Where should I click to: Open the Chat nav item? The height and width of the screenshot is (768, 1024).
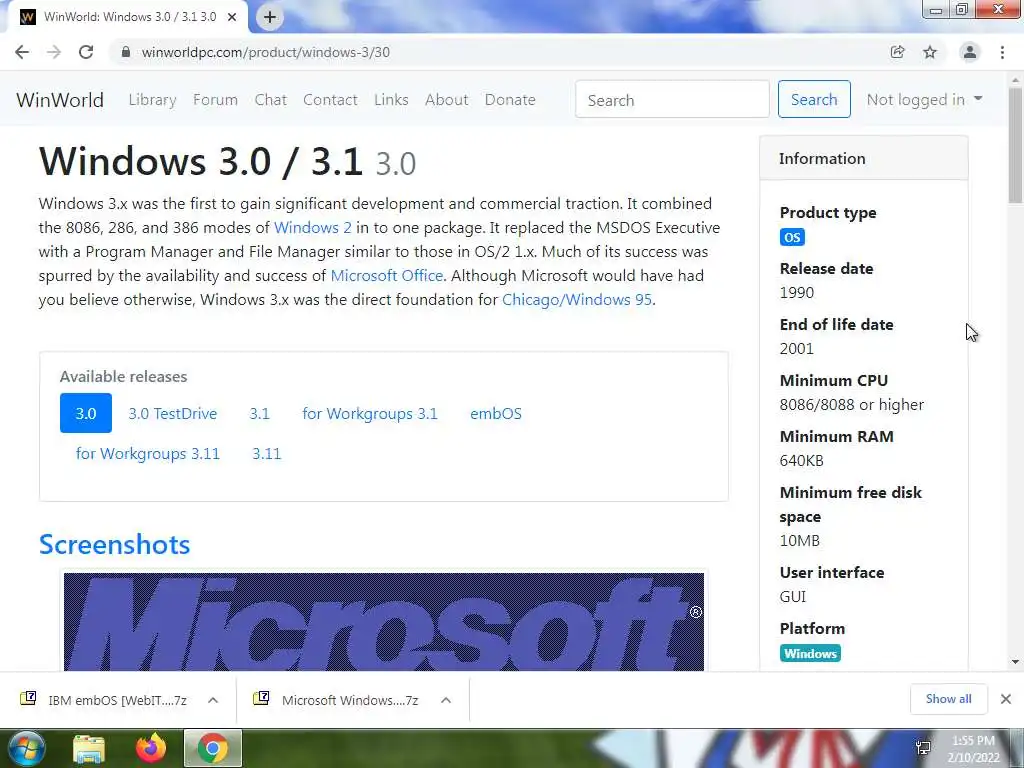coord(270,100)
